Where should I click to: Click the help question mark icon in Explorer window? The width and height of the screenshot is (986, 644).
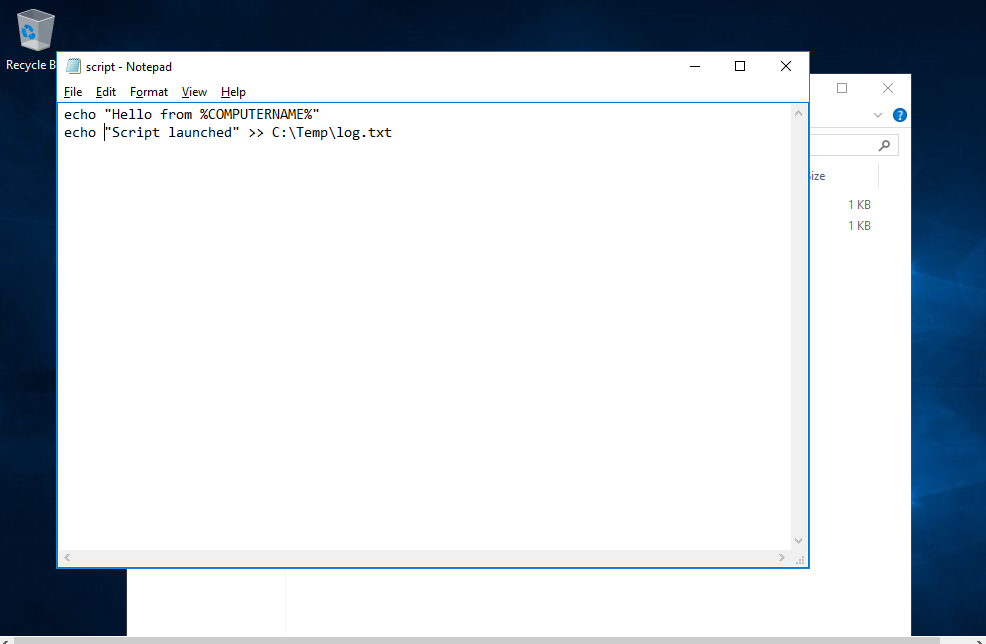pyautogui.click(x=900, y=115)
